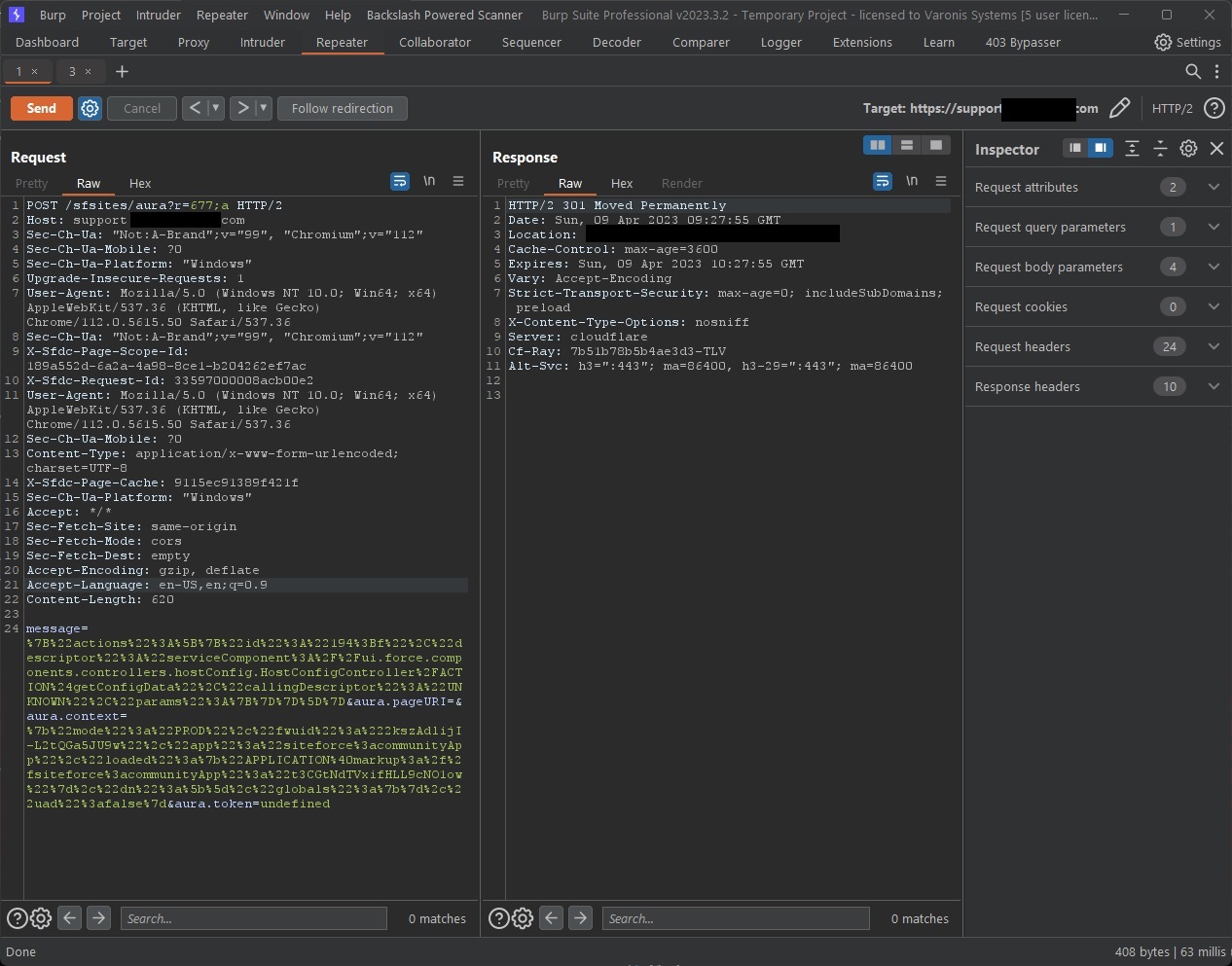Image resolution: width=1232 pixels, height=966 pixels.
Task: Go back to previous request
Action: pos(195,108)
